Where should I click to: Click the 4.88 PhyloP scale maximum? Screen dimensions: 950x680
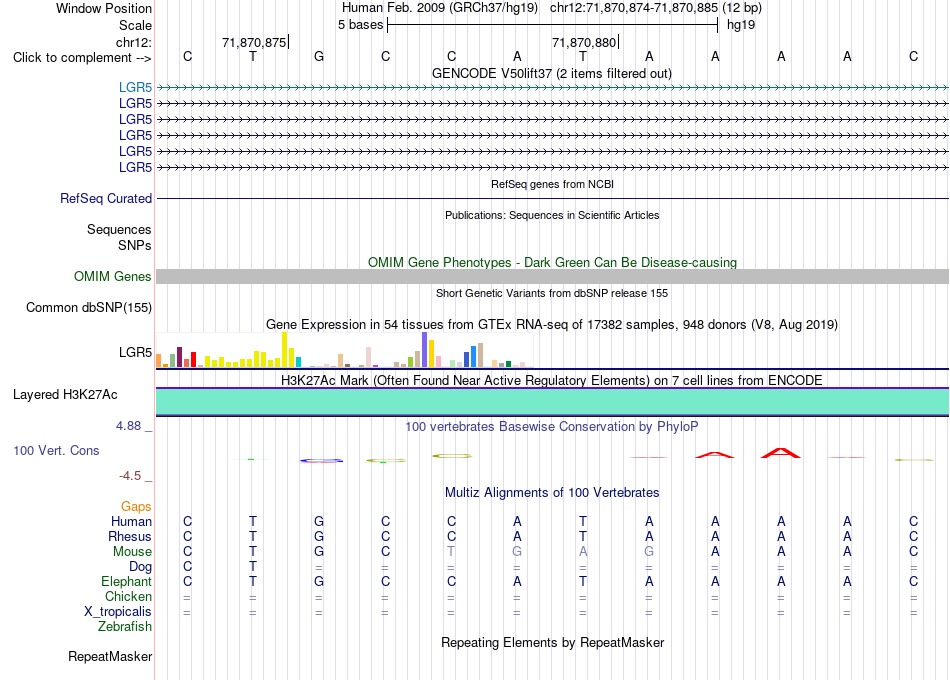(128, 426)
